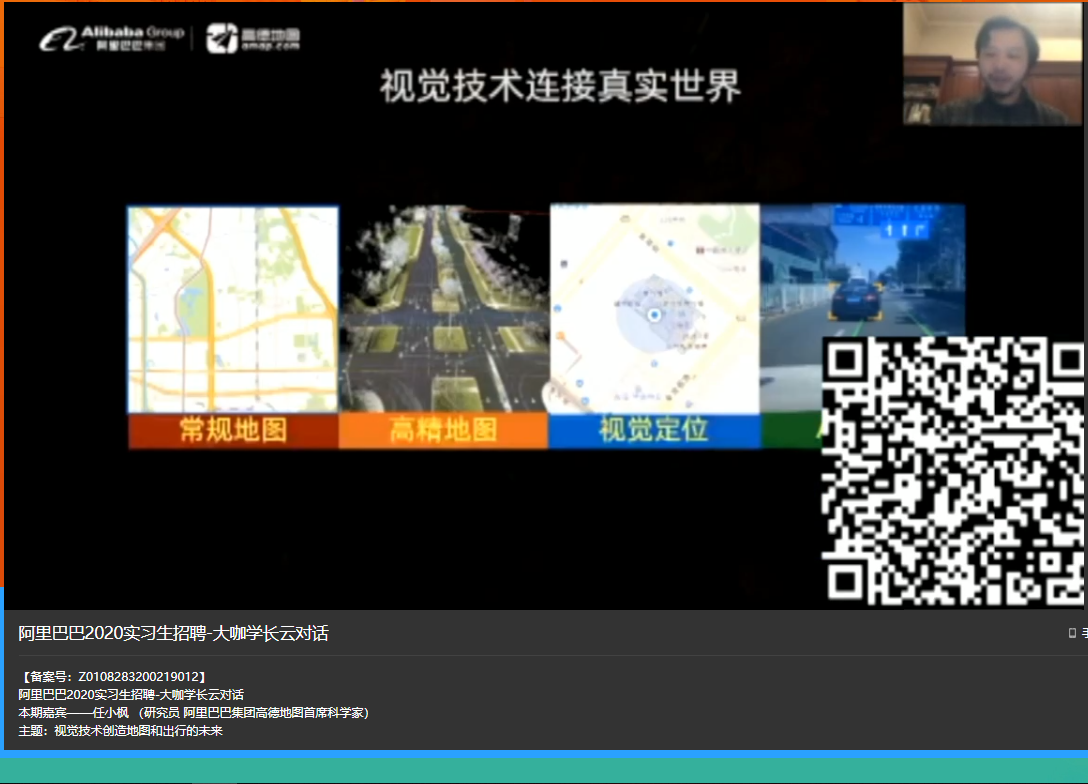Click the topic line 主题：视觉技术创造地图和出行的未来
1088x784 pixels.
point(121,731)
